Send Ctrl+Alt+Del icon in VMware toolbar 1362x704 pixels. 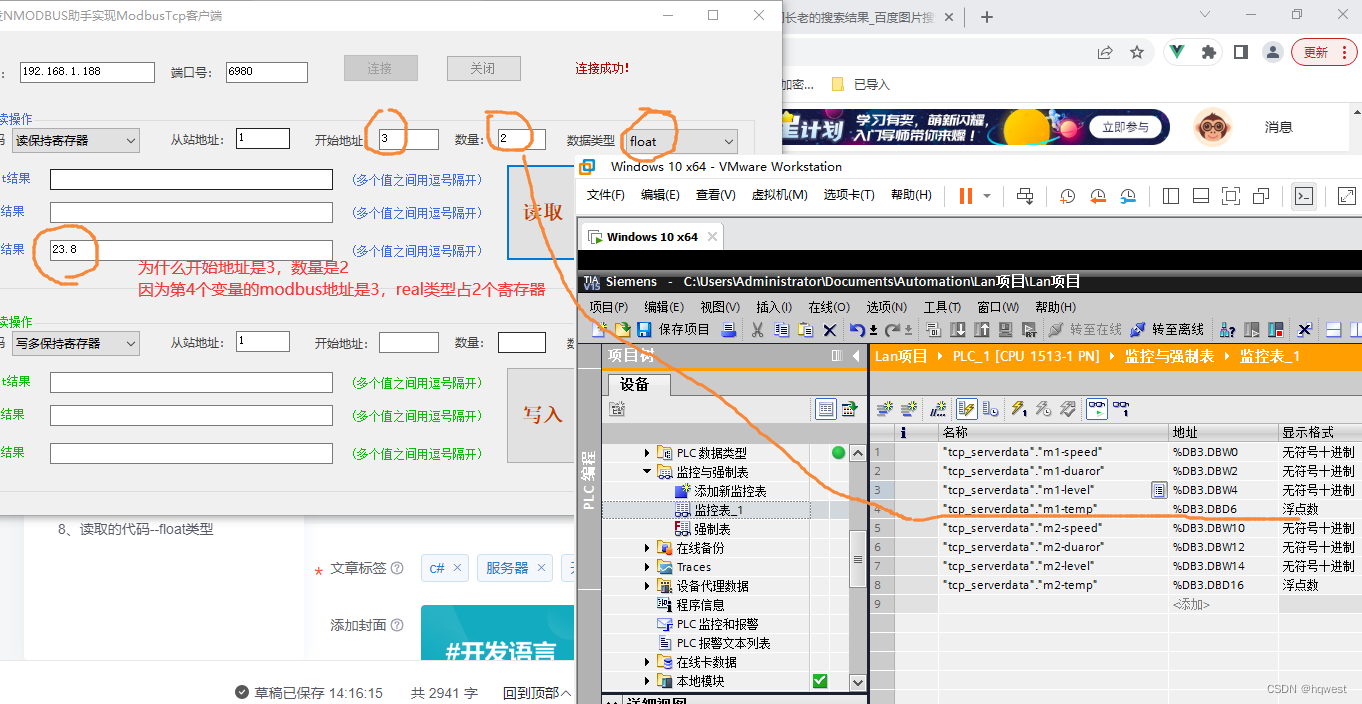pyautogui.click(x=1025, y=196)
